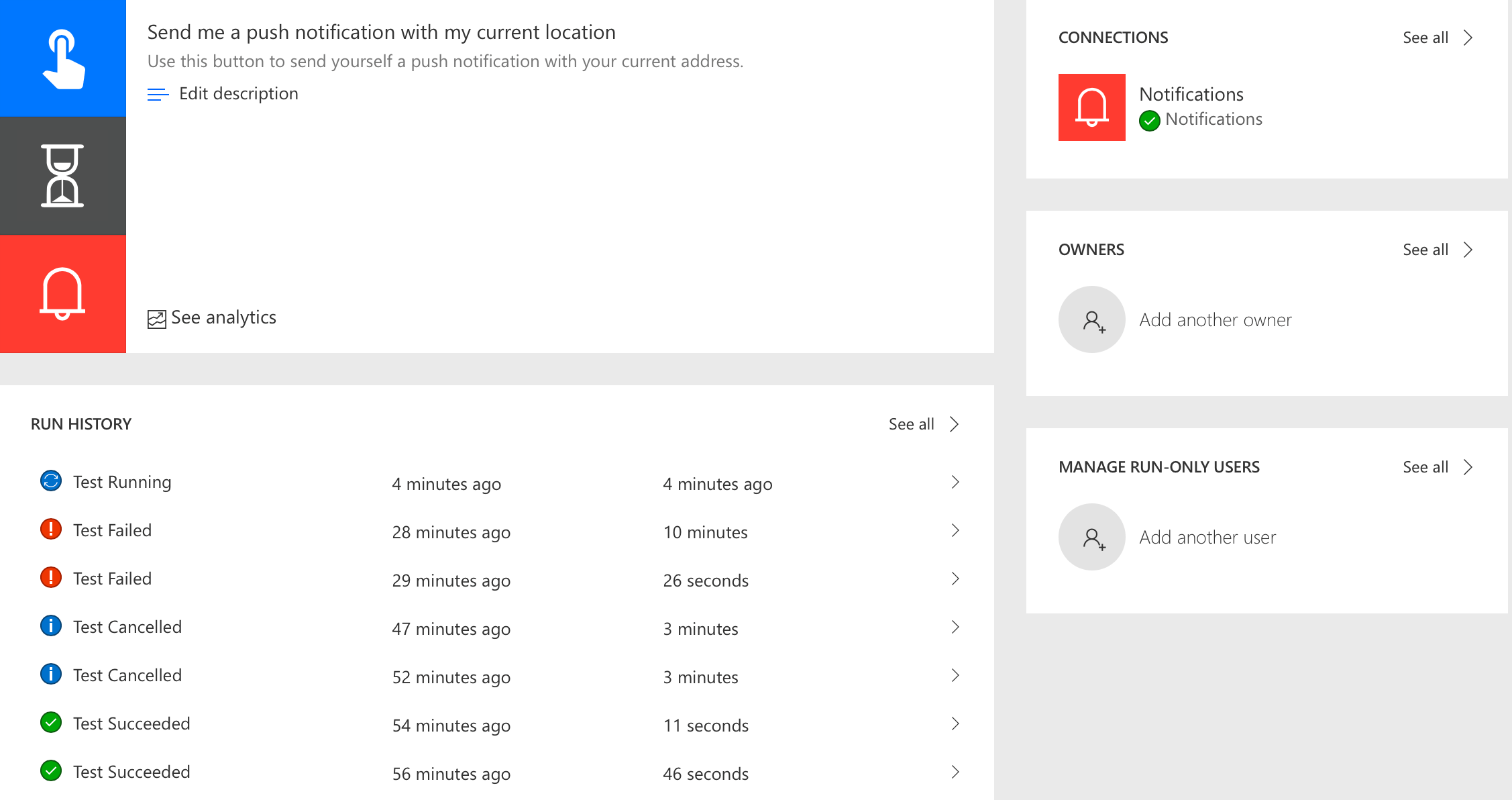Open the Test Cancelled run from 47 minutes ago
This screenshot has width=1512, height=800.
point(127,628)
